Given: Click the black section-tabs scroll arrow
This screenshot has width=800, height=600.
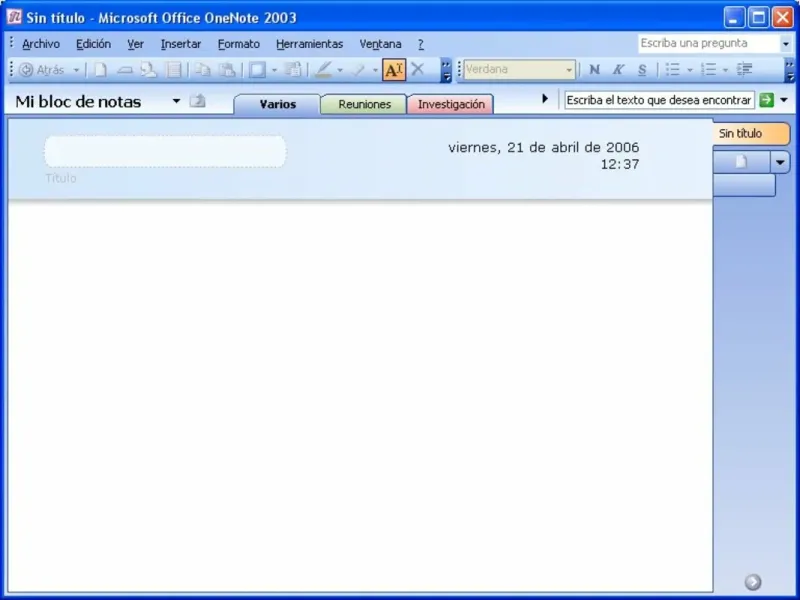Looking at the screenshot, I should 545,98.
